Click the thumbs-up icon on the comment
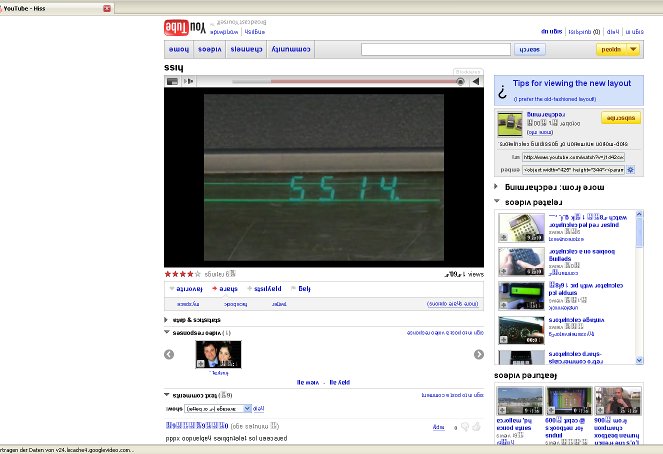Viewport: 663px width, 454px height. (x=476, y=427)
